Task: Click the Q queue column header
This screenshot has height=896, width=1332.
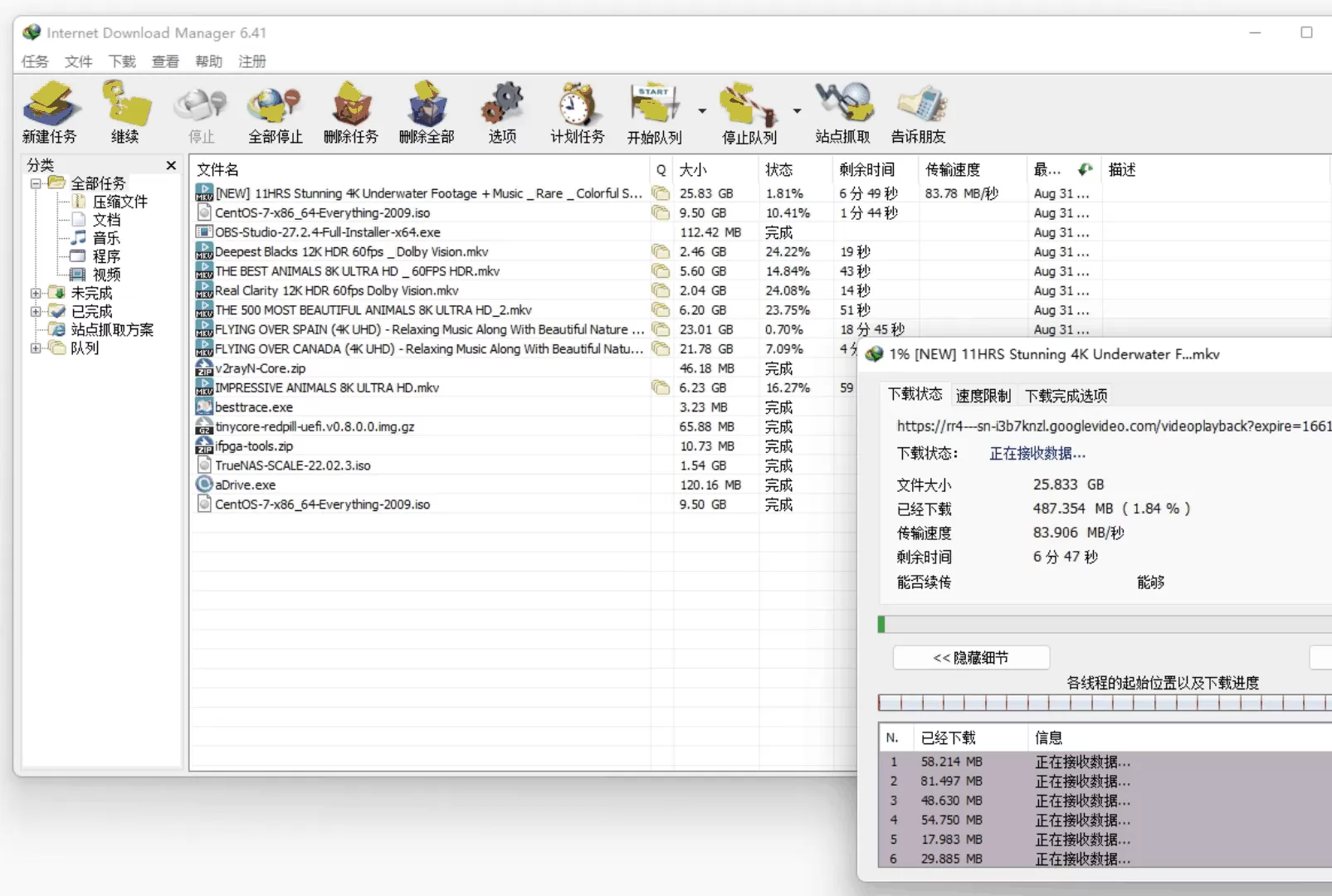Action: (661, 170)
